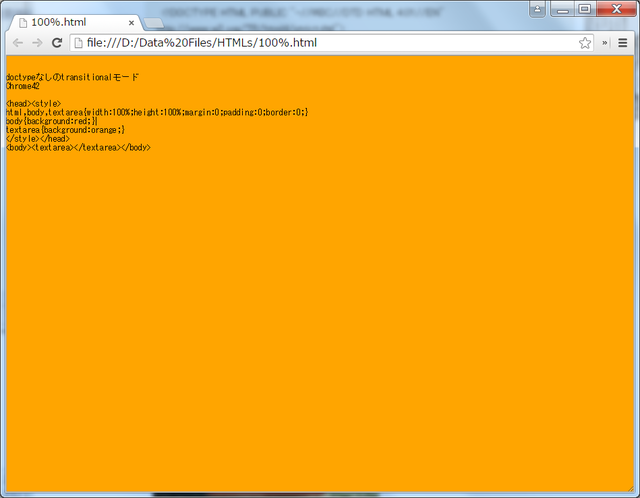Click the browser forward arrow
Screen dimensions: 640x498
click(x=37, y=43)
